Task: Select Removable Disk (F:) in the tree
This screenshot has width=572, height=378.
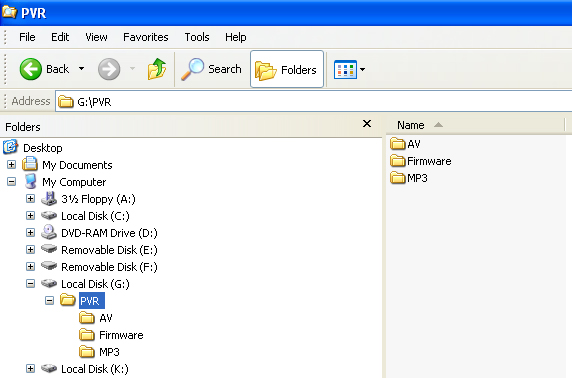Action: (x=109, y=267)
